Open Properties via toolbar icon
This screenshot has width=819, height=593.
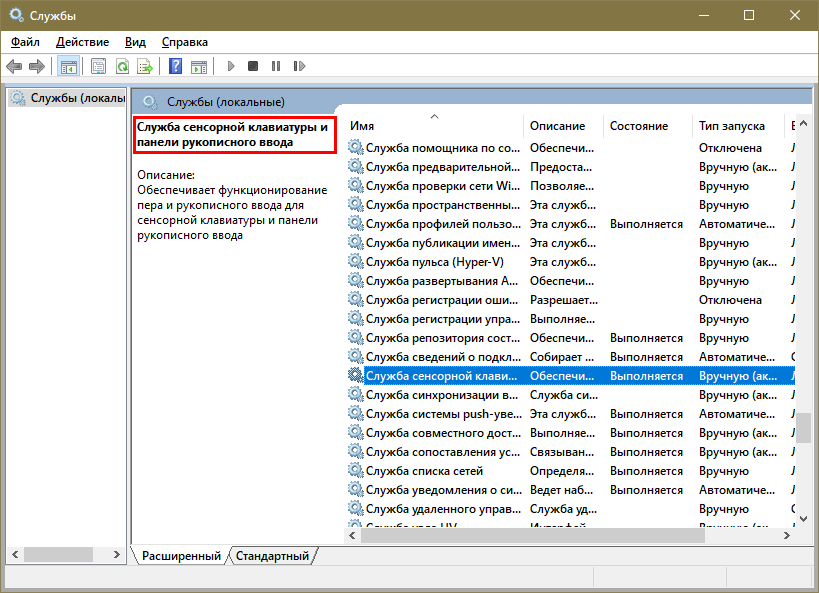[x=98, y=66]
